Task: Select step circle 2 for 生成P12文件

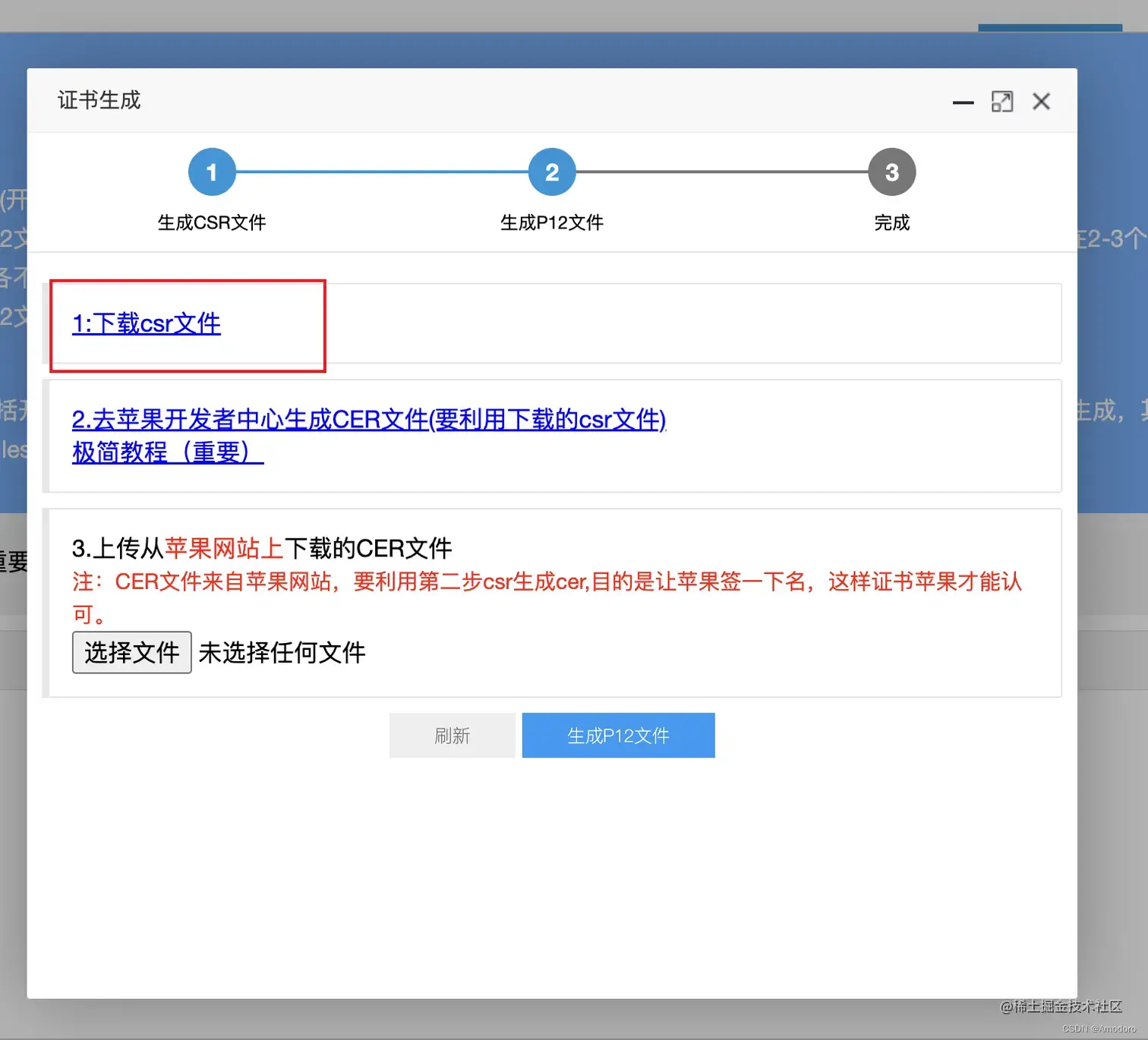Action: (x=552, y=172)
